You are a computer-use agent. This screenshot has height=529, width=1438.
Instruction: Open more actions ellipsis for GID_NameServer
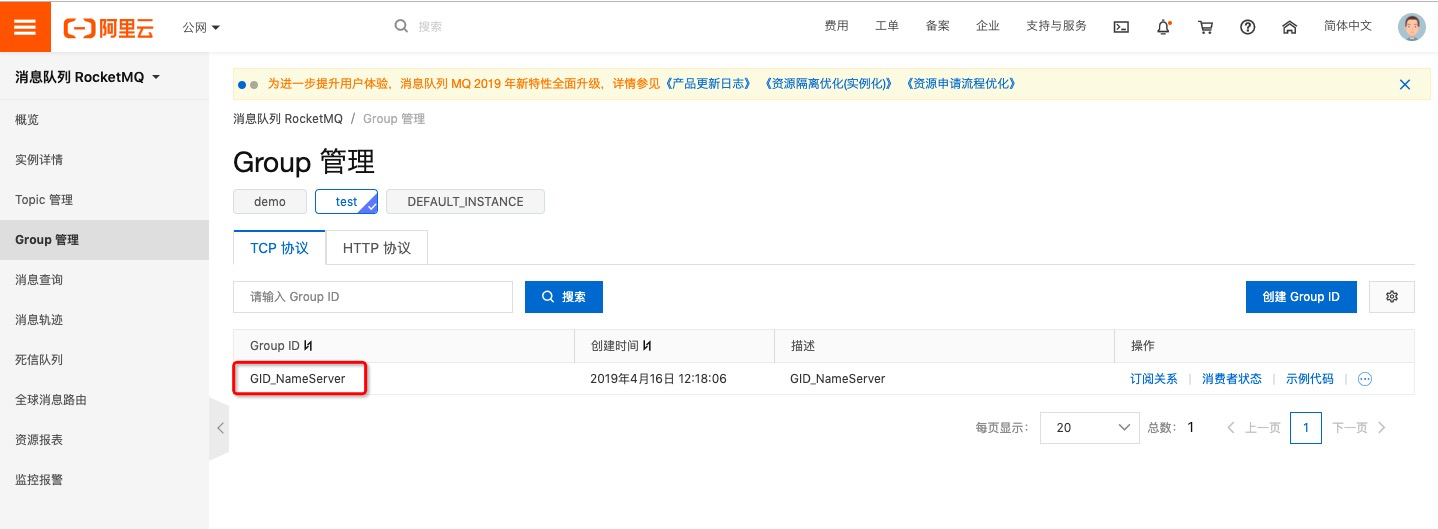pos(1364,379)
